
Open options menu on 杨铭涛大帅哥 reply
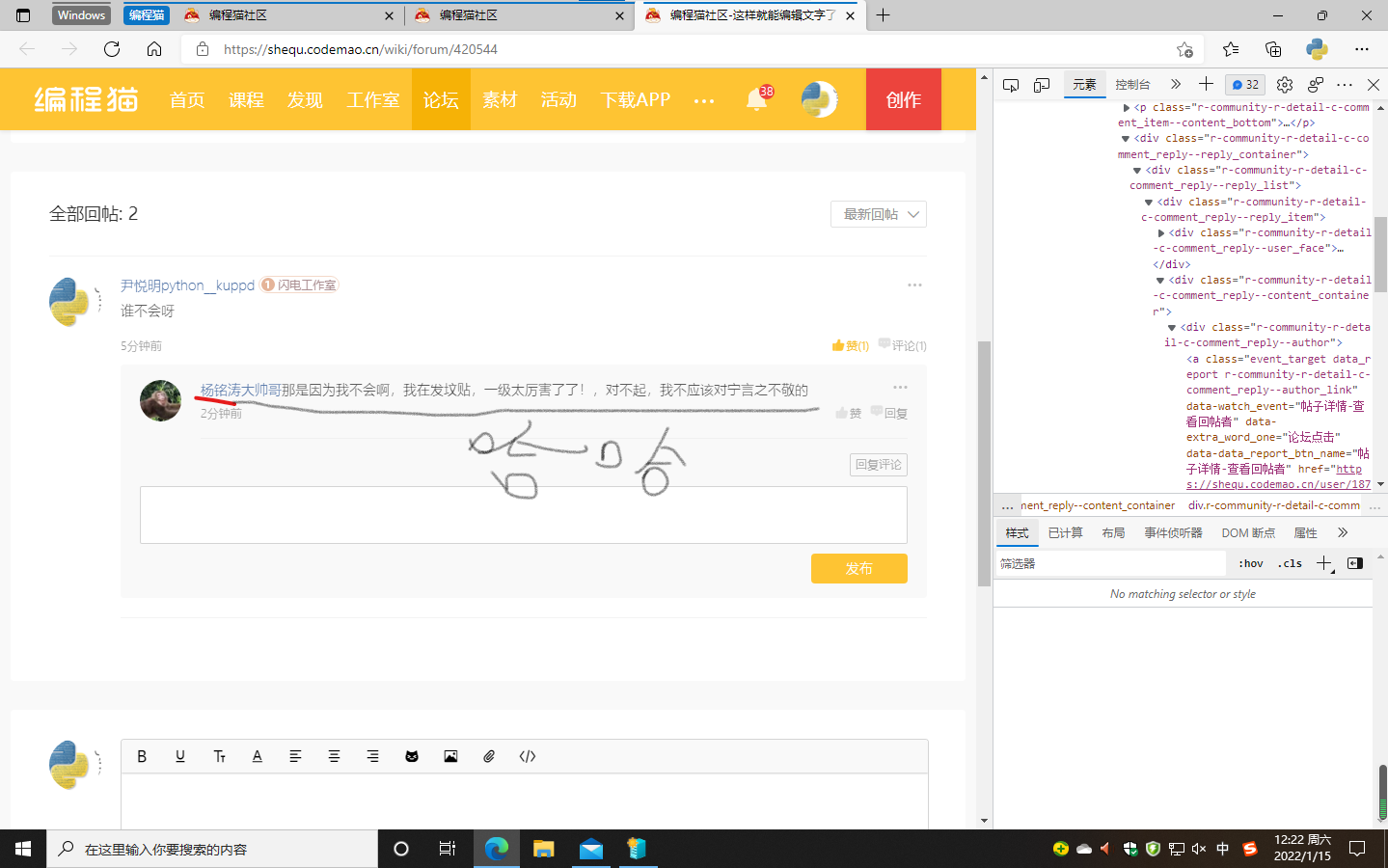click(900, 387)
